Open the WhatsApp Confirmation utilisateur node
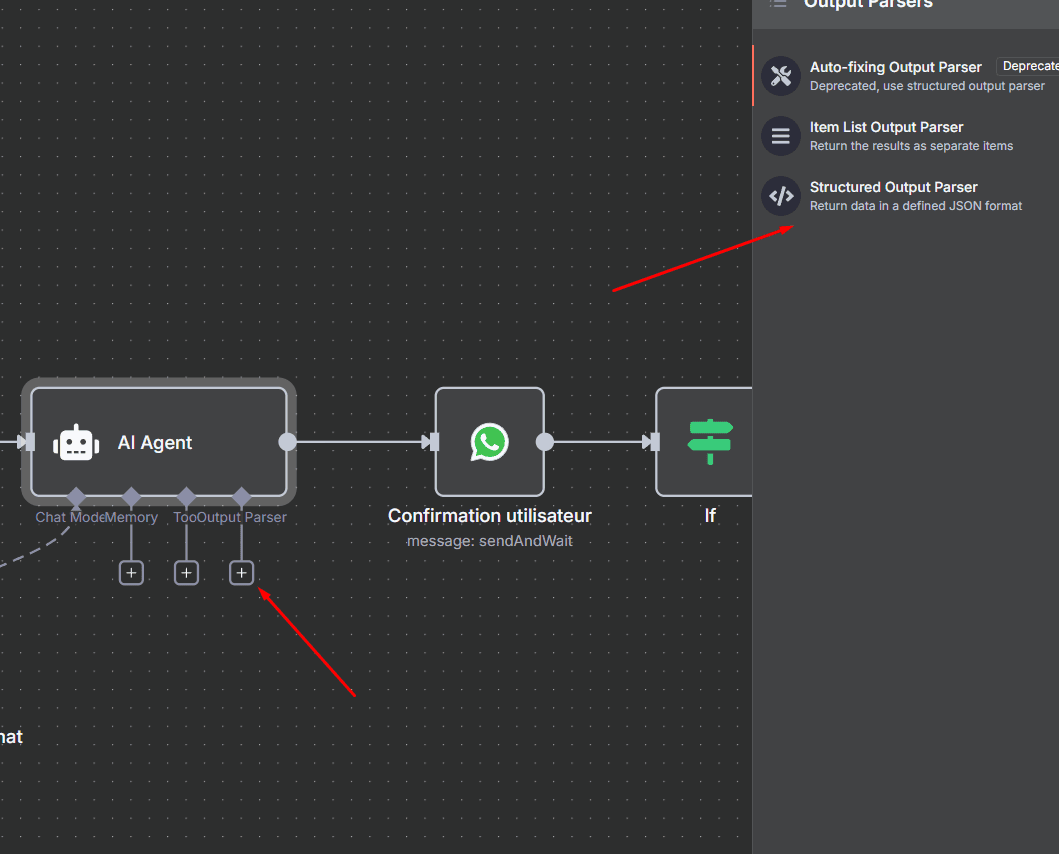Viewport: 1059px width, 854px height. (x=490, y=442)
